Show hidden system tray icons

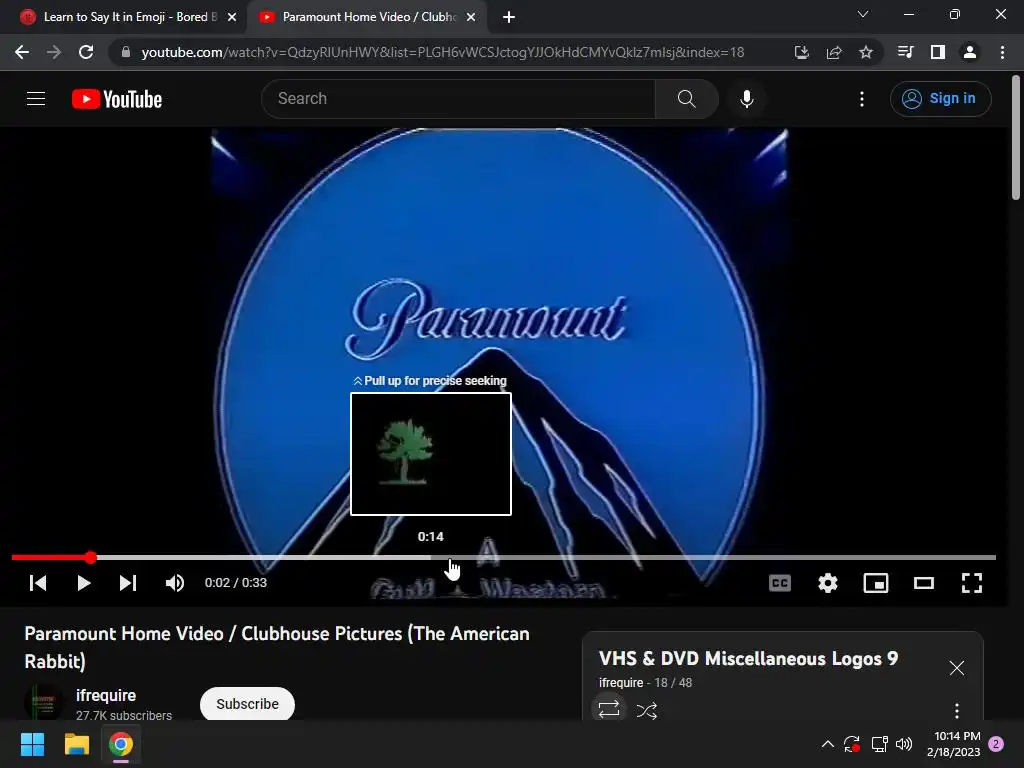point(827,744)
